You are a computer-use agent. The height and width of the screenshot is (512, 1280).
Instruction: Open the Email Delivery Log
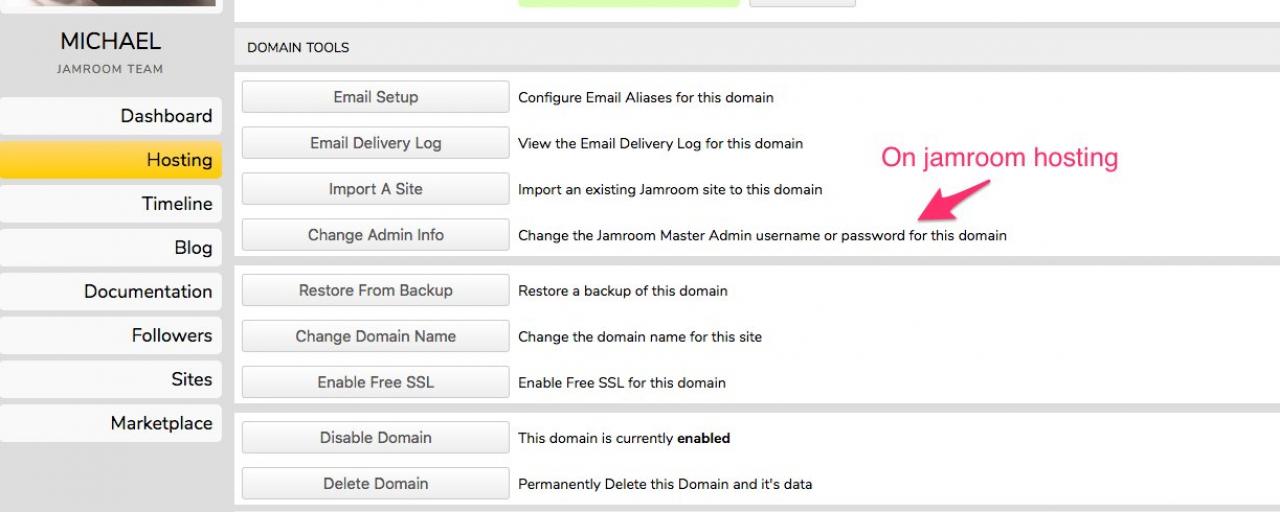point(375,143)
